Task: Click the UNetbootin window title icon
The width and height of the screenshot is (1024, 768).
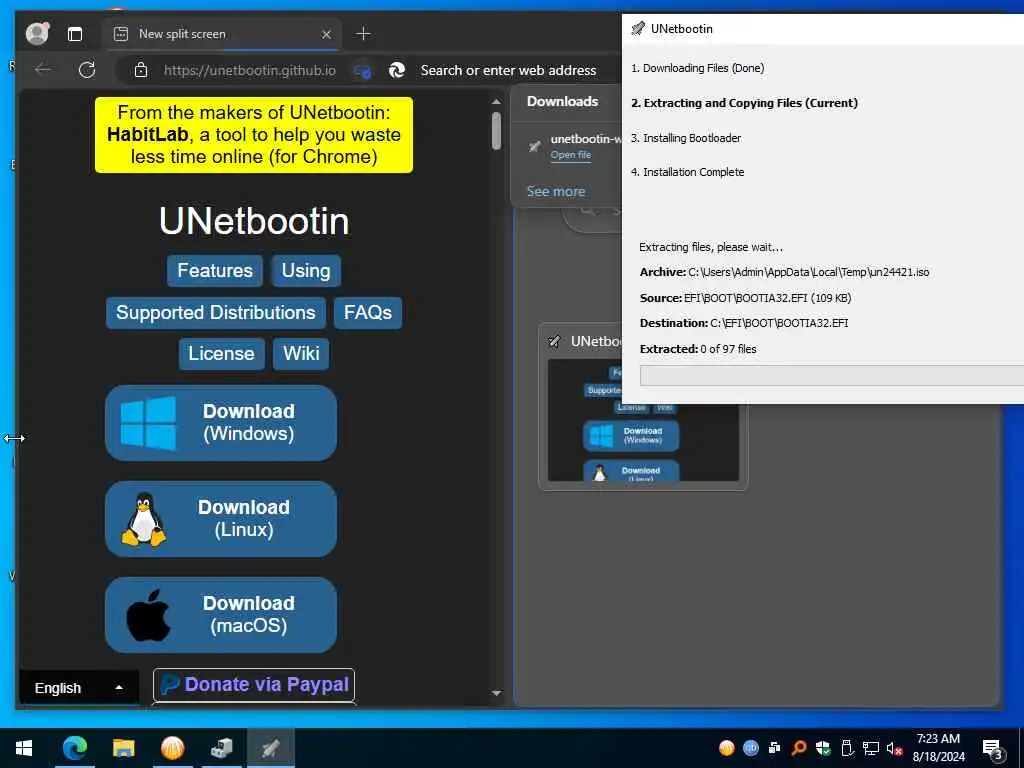Action: point(638,28)
